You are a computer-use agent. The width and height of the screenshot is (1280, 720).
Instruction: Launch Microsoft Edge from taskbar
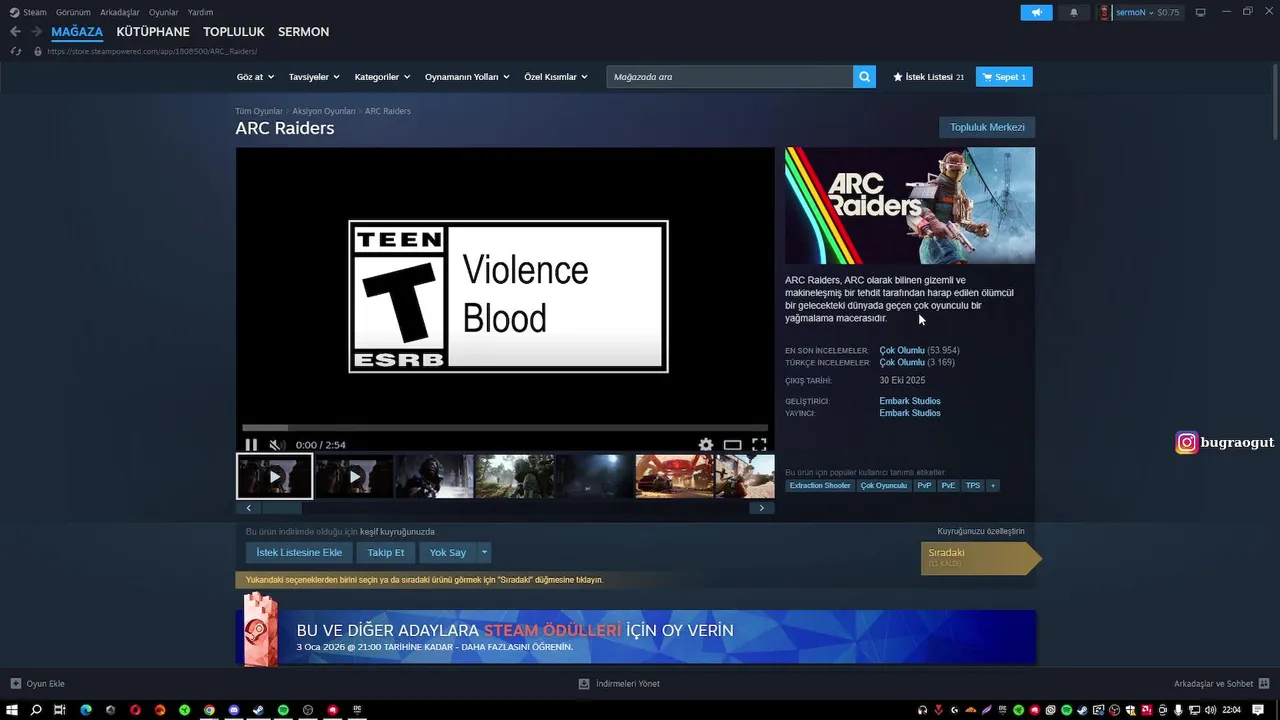pyautogui.click(x=86, y=710)
